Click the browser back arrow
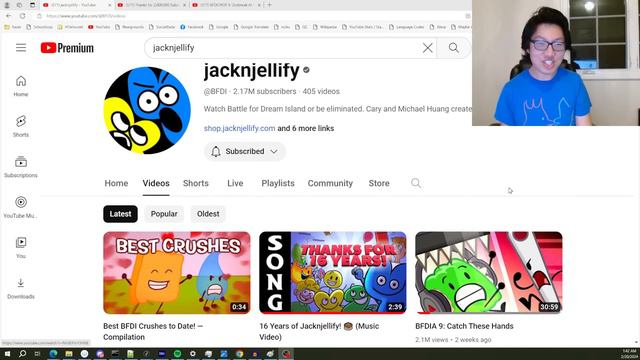Image resolution: width=640 pixels, height=360 pixels. point(9,16)
